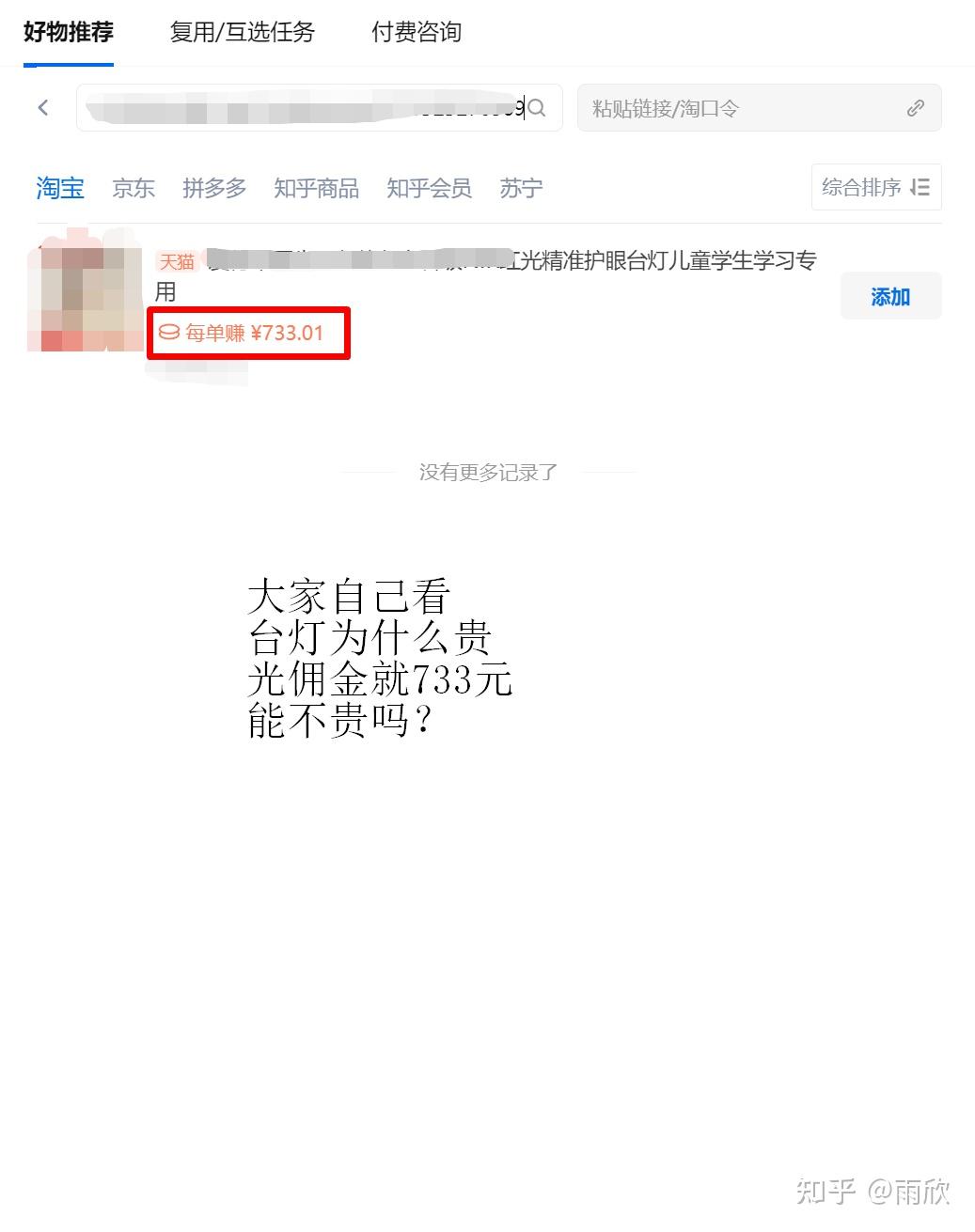The image size is (975, 1232).
Task: Click the 天猫 tag badge
Action: (x=177, y=262)
